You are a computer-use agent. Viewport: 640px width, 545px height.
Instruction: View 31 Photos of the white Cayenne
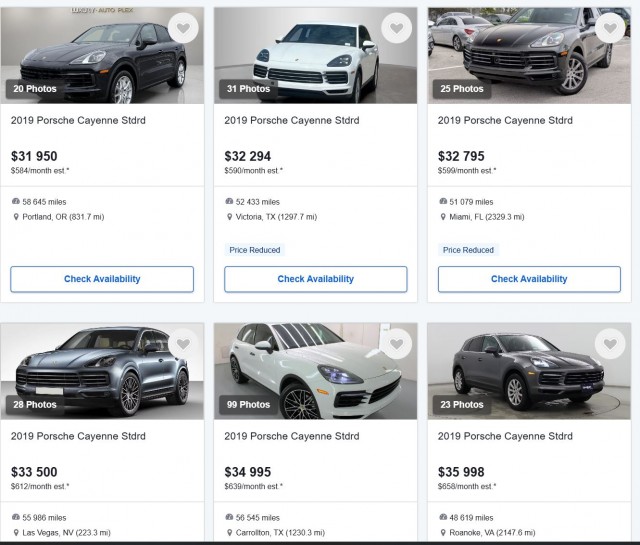[x=248, y=89]
